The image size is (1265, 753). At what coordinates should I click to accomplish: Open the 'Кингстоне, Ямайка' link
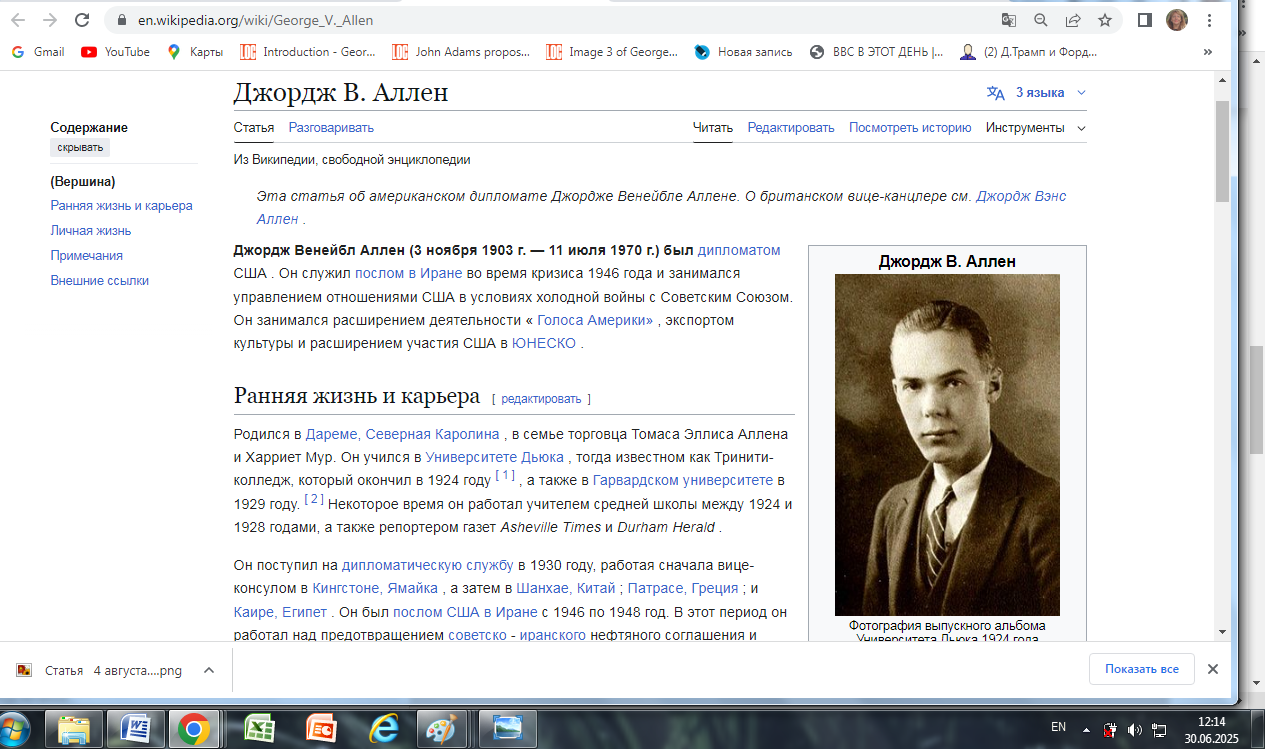[x=375, y=588]
